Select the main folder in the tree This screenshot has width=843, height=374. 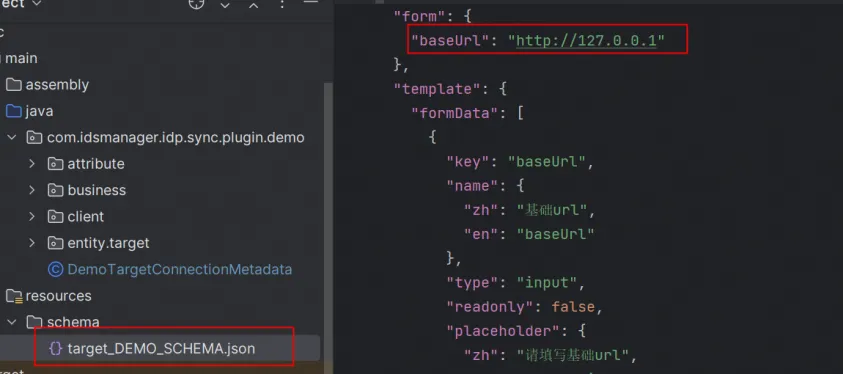point(21,58)
